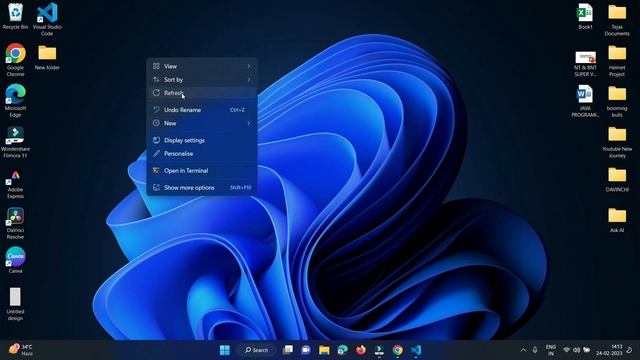Image resolution: width=640 pixels, height=360 pixels.
Task: Select the JAVA PROGRAM Word document icon
Action: pyautogui.click(x=585, y=100)
